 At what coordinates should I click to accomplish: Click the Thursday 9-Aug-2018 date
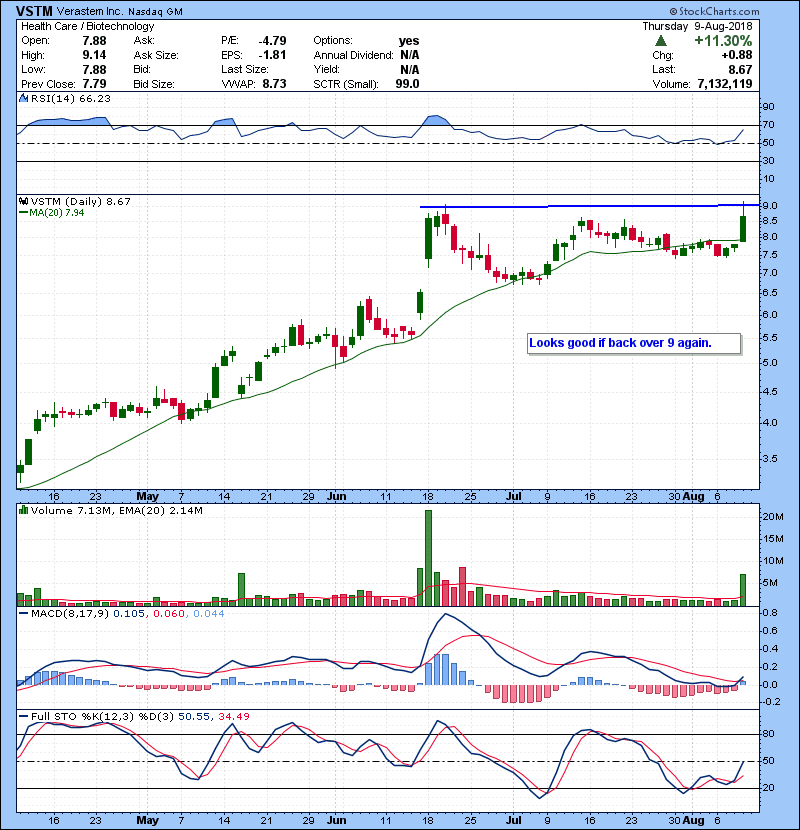coord(697,26)
